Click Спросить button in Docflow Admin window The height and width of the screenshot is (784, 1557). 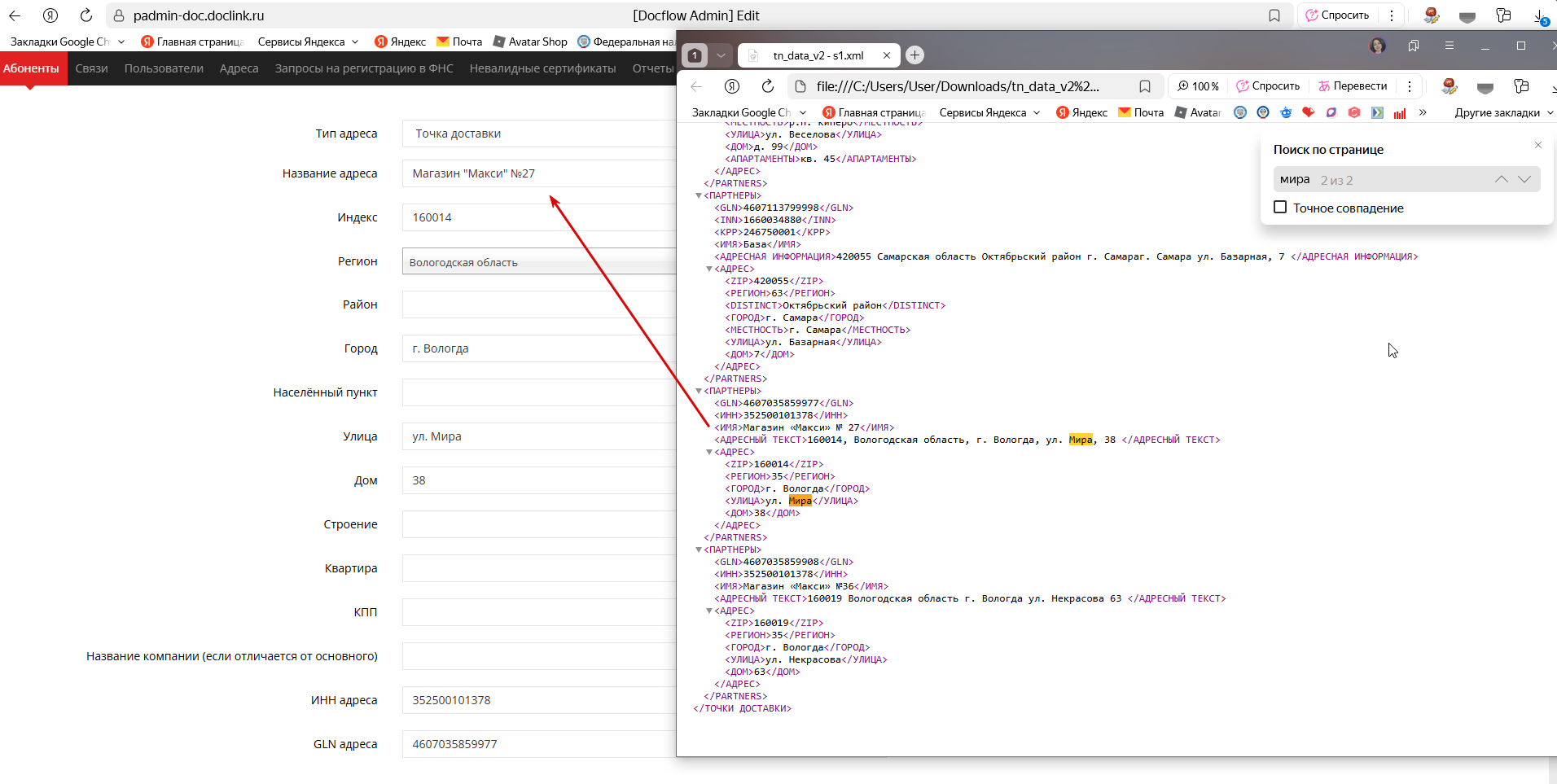pos(1337,15)
